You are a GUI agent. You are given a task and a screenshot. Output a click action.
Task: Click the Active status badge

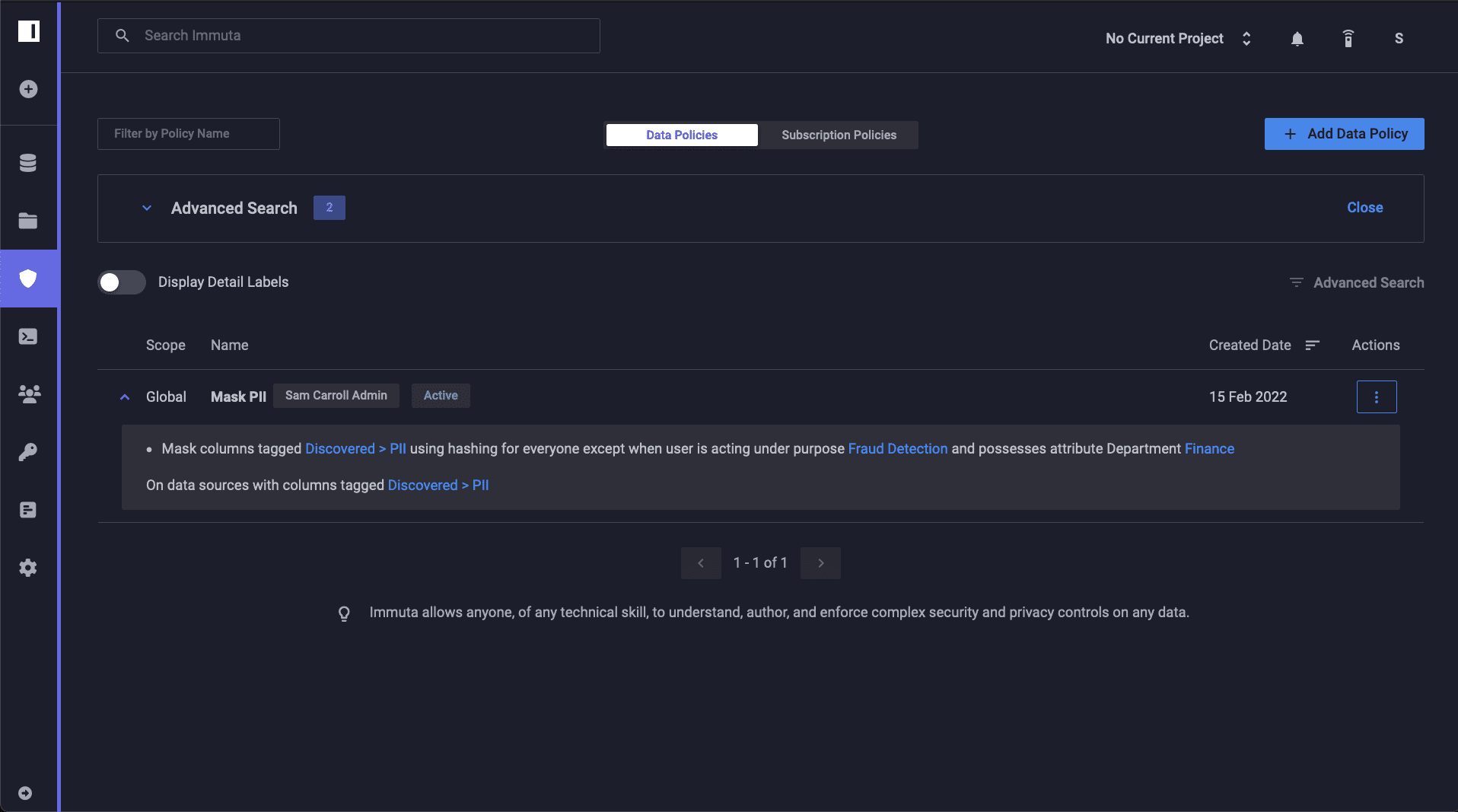(x=441, y=396)
